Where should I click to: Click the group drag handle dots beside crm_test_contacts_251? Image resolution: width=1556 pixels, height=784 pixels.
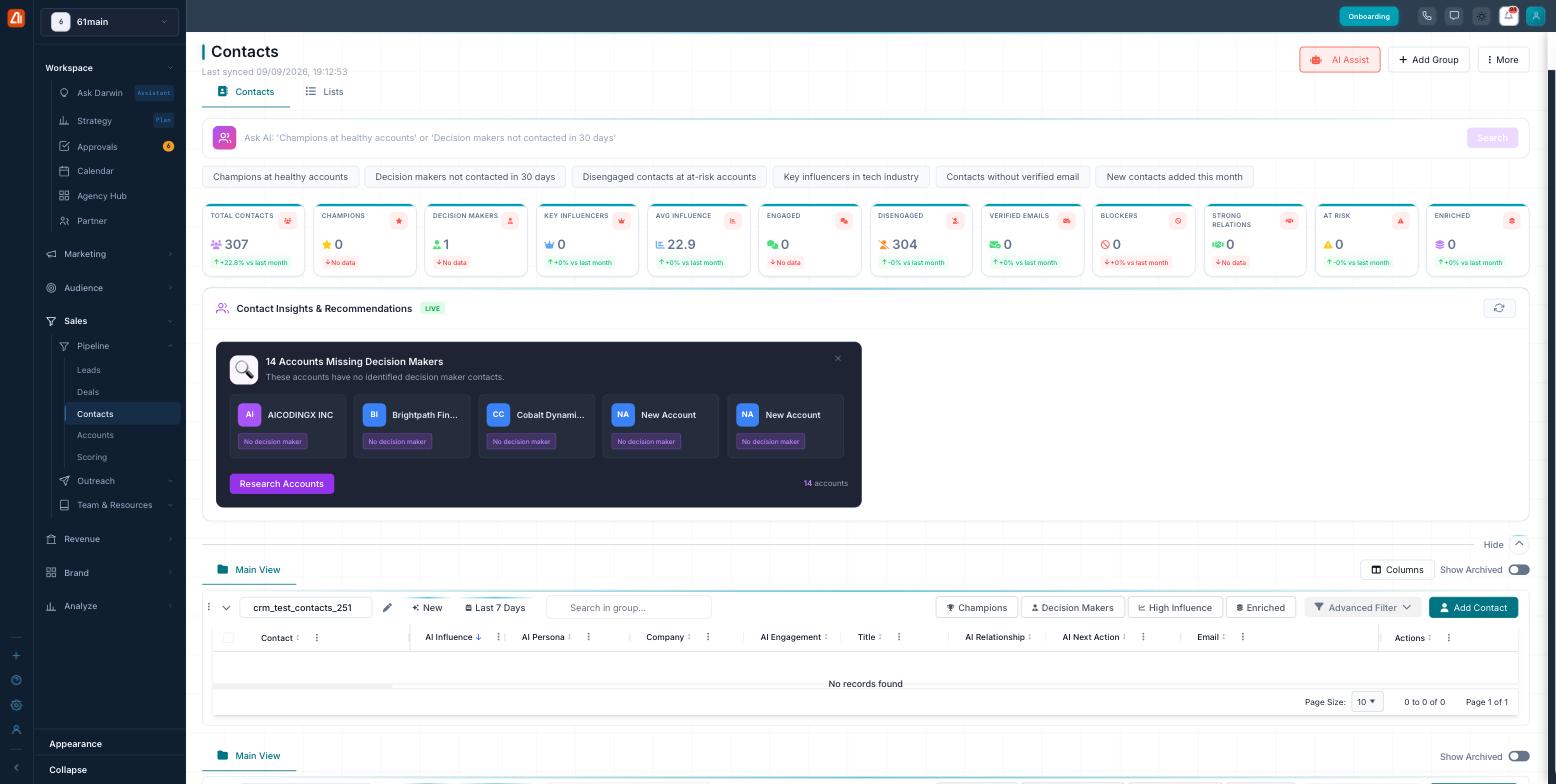click(x=209, y=607)
